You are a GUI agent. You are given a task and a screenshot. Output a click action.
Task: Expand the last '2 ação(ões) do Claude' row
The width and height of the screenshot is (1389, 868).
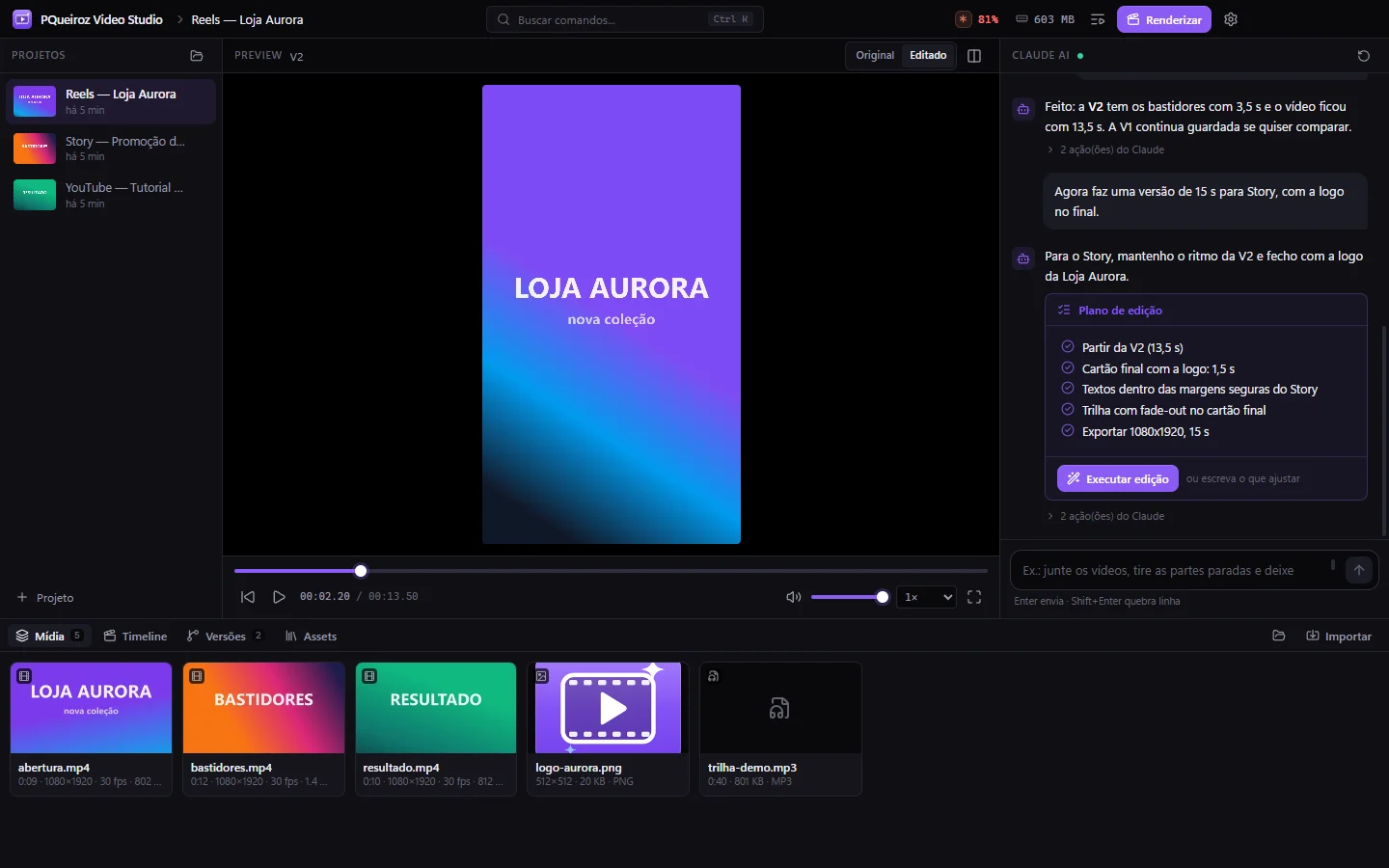click(x=1105, y=517)
